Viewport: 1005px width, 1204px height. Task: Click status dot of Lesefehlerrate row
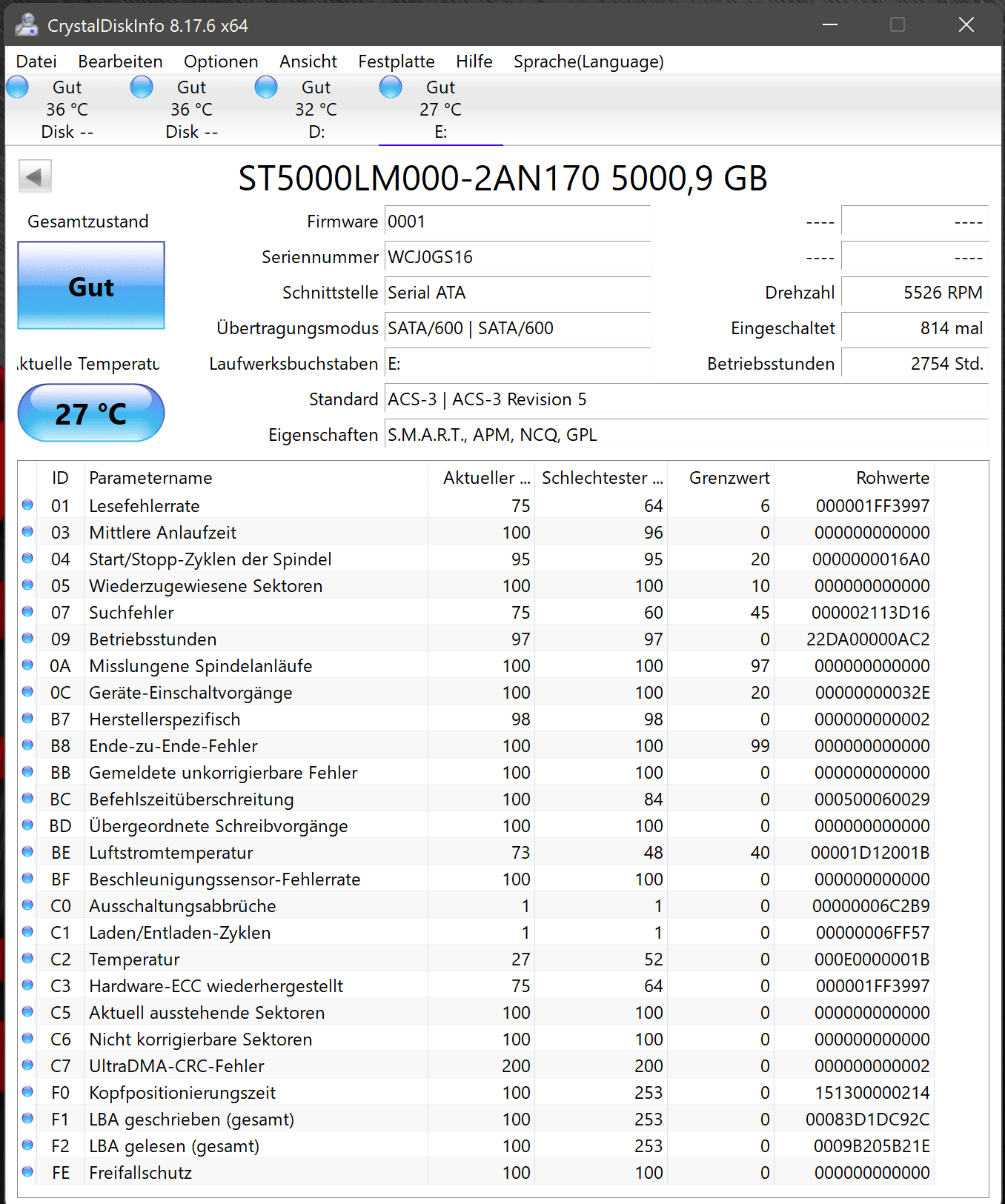point(27,505)
